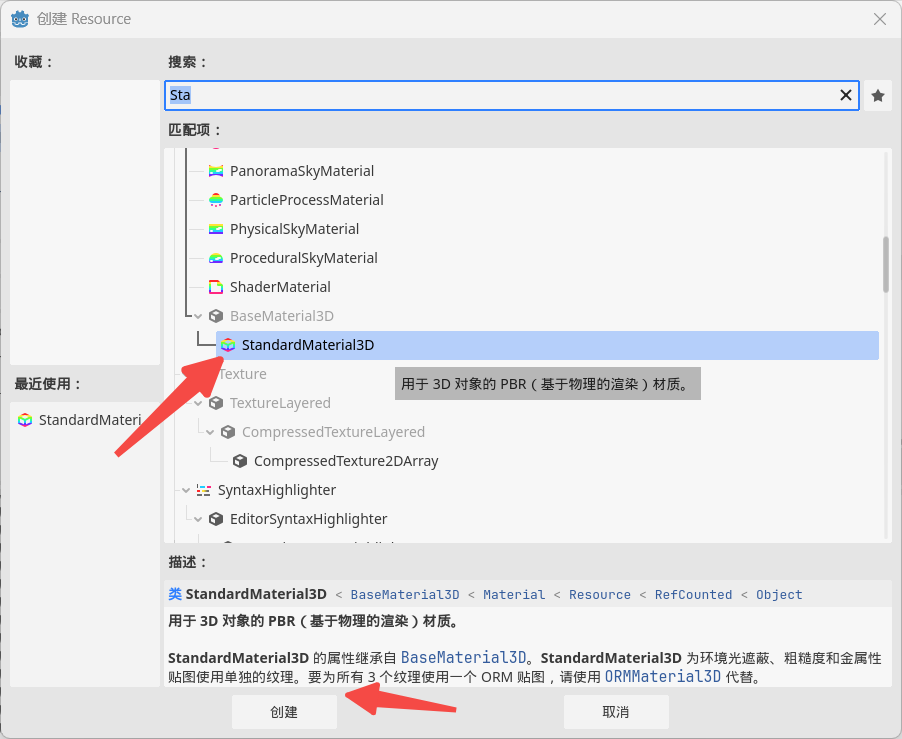Clear the search text with X icon
The height and width of the screenshot is (739, 902).
(x=846, y=95)
